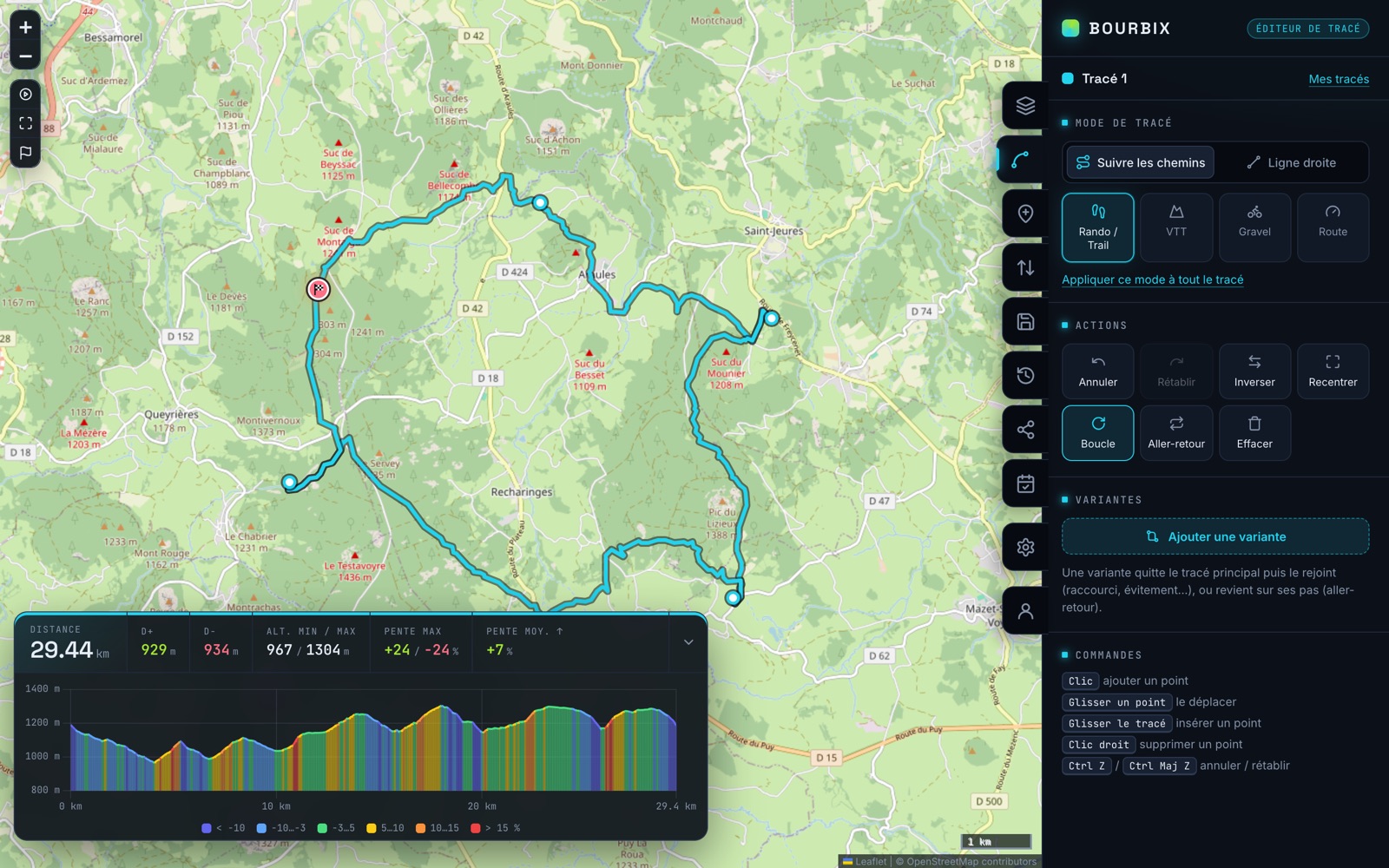Click the waypoint near Saint-Jeures
The image size is (1389, 868).
click(771, 319)
